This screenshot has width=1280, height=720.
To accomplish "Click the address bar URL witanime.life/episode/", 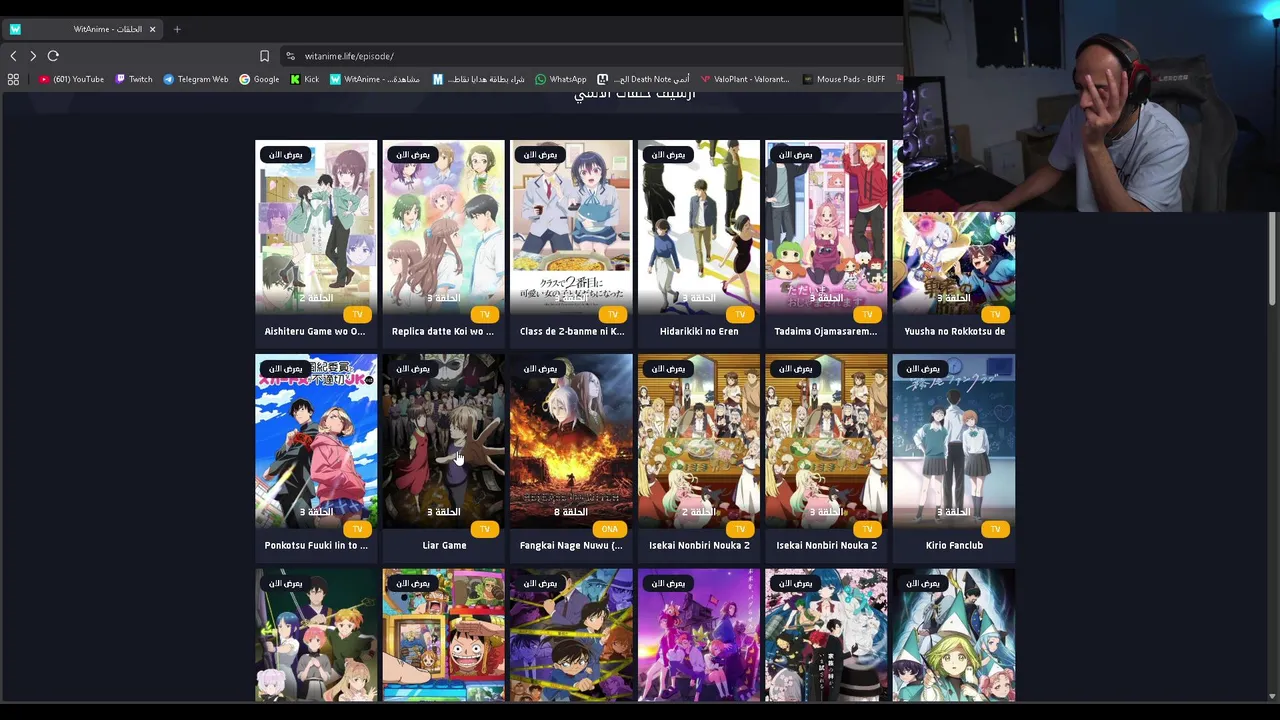I will point(349,56).
